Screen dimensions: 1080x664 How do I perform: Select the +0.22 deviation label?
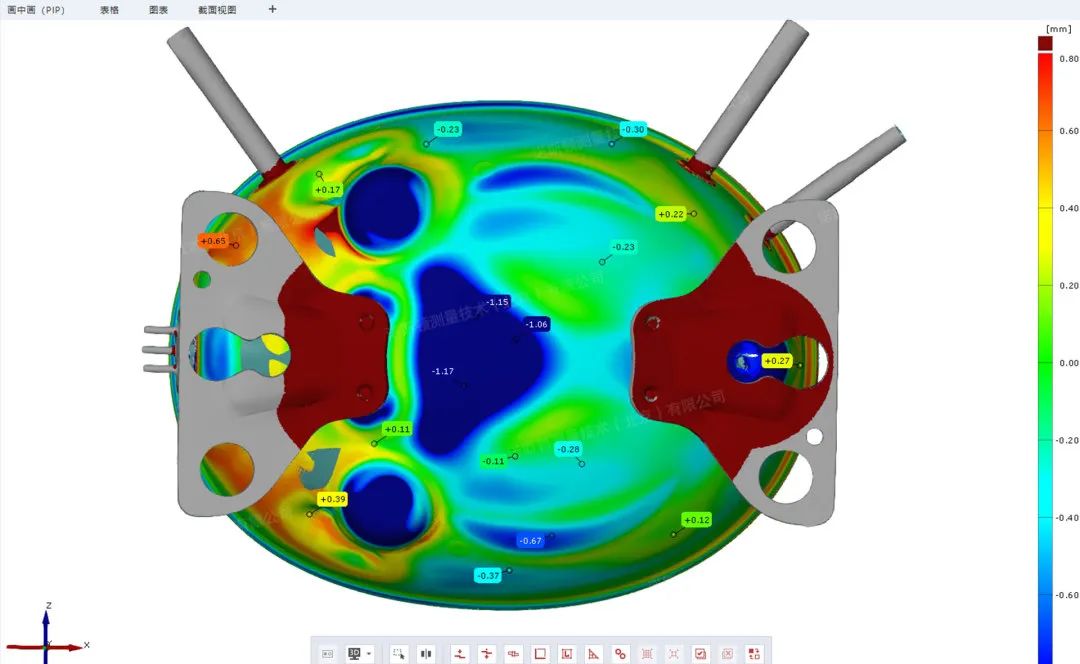click(670, 214)
